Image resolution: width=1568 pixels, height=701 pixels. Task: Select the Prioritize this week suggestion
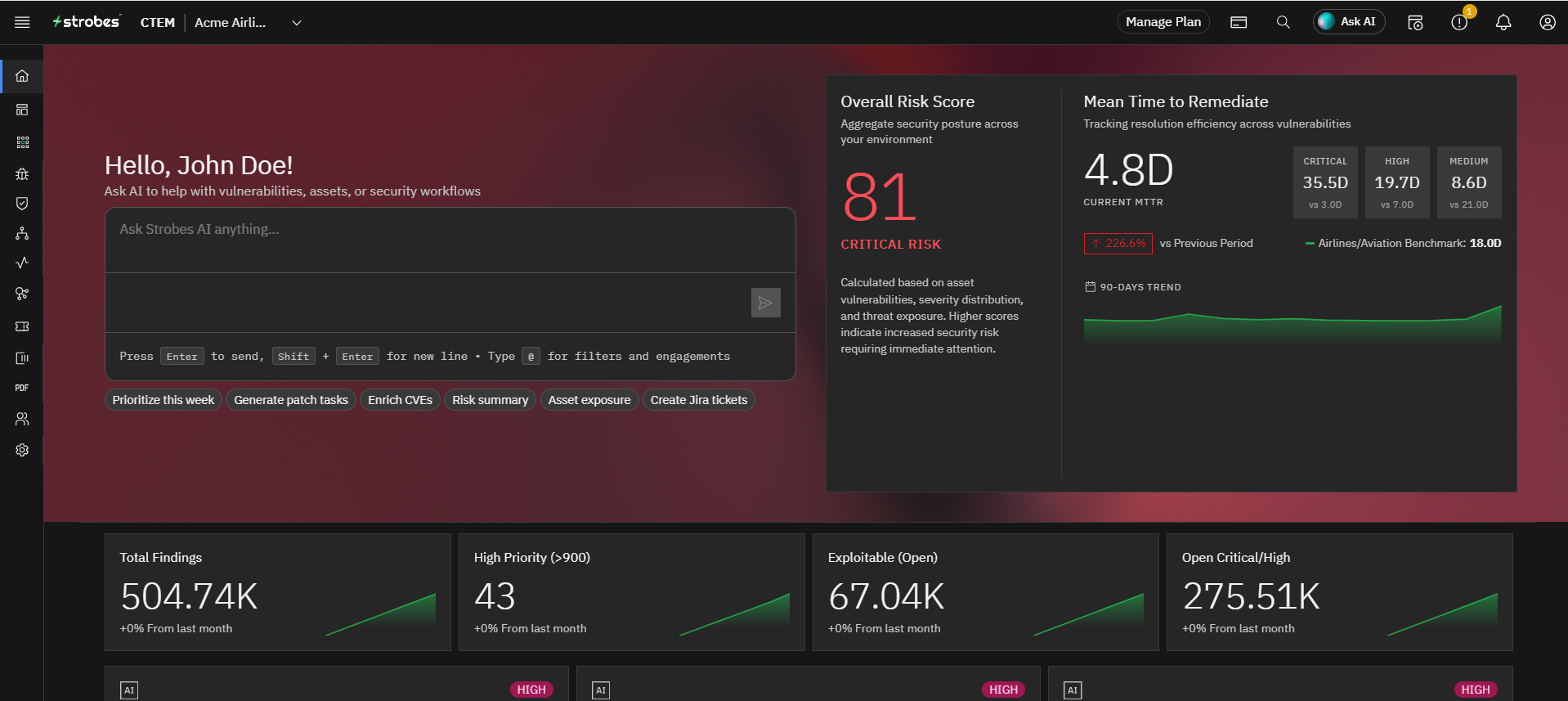[164, 400]
